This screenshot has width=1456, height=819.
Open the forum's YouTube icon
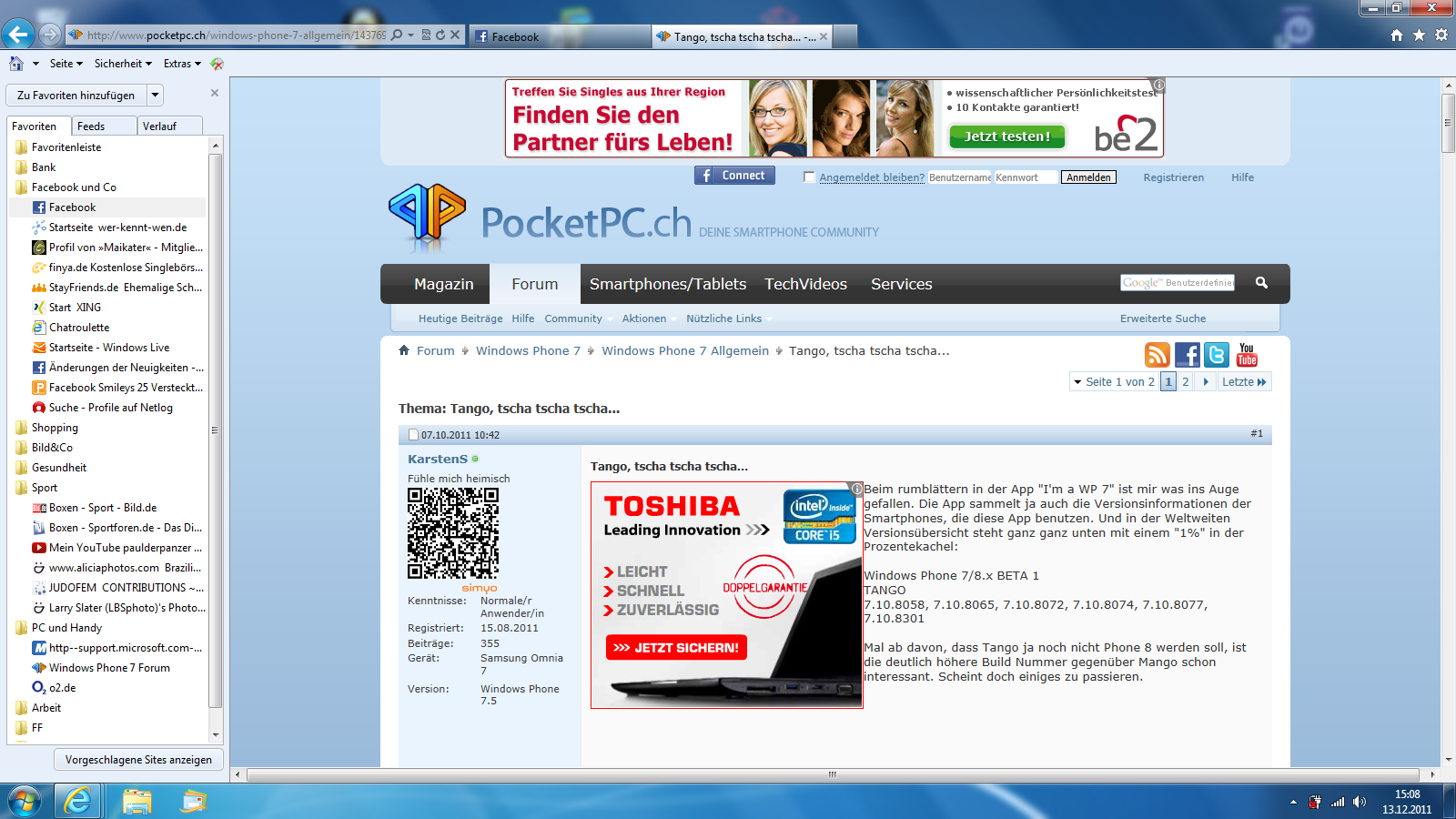[1247, 355]
